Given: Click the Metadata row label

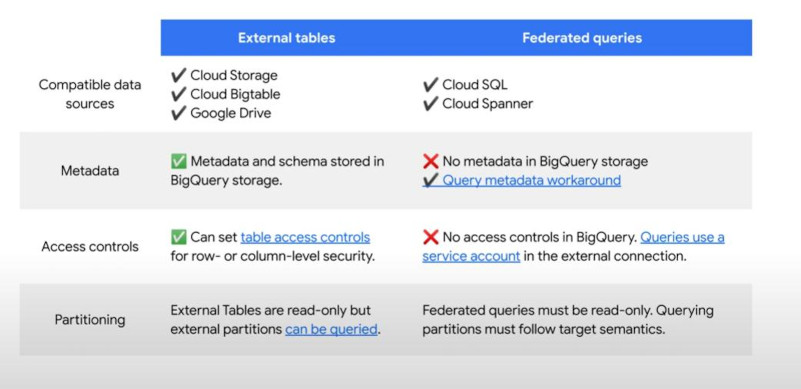Looking at the screenshot, I should coord(90,171).
